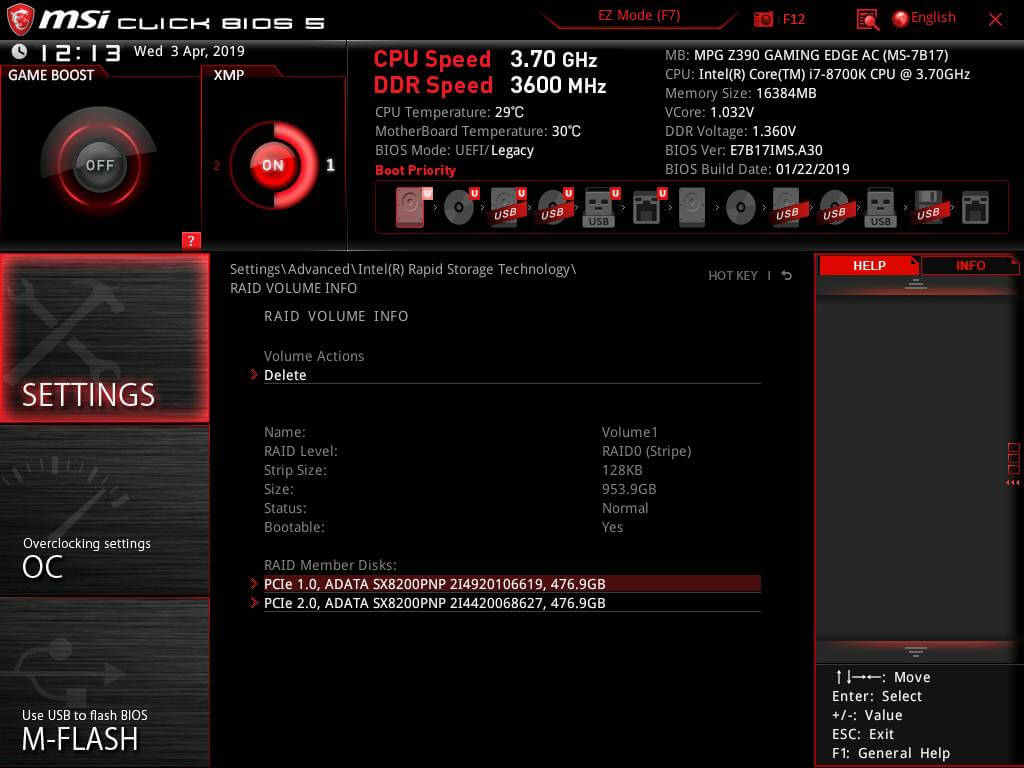Click the F1: General Help hint
The image size is (1024, 768).
click(x=891, y=753)
